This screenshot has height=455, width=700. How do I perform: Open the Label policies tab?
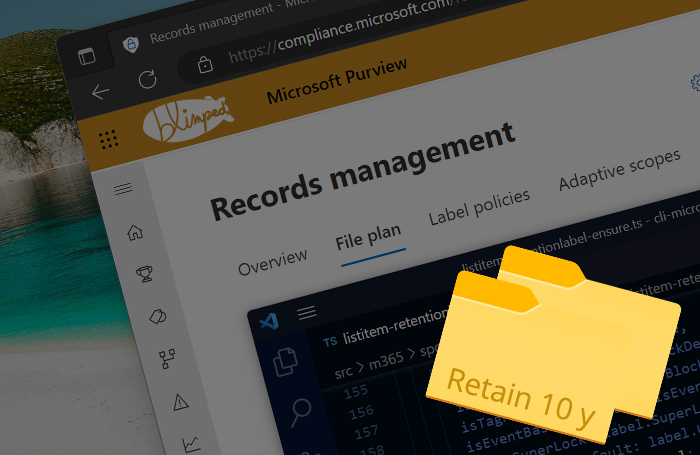point(479,207)
